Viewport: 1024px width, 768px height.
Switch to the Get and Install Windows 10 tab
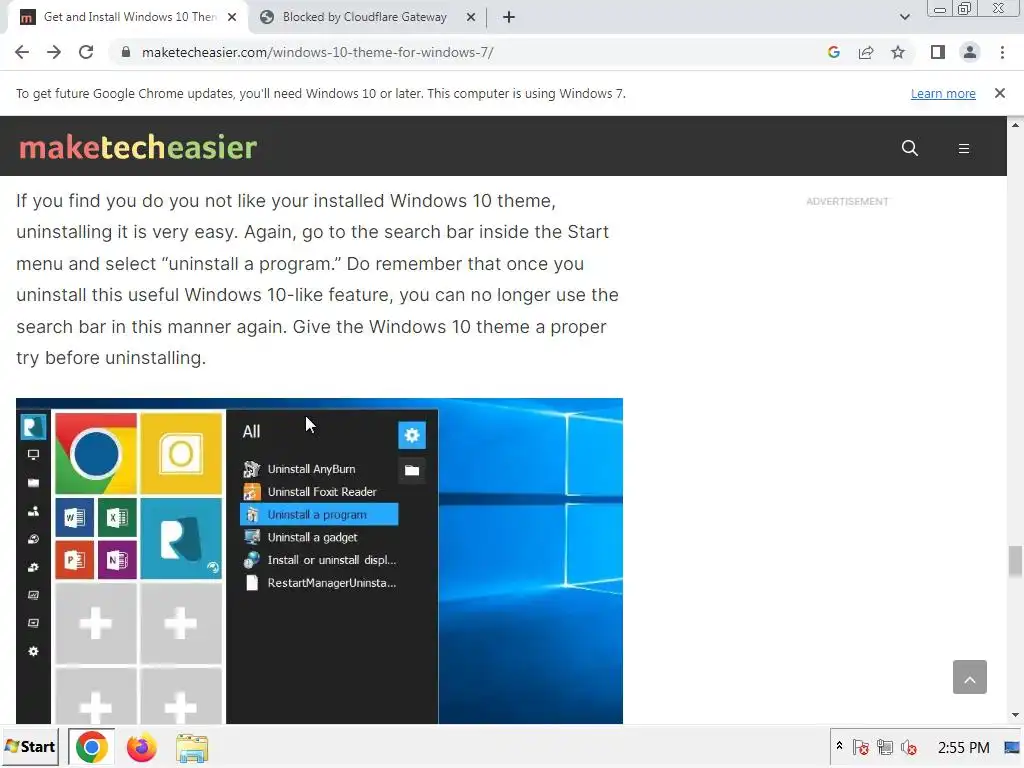128,17
